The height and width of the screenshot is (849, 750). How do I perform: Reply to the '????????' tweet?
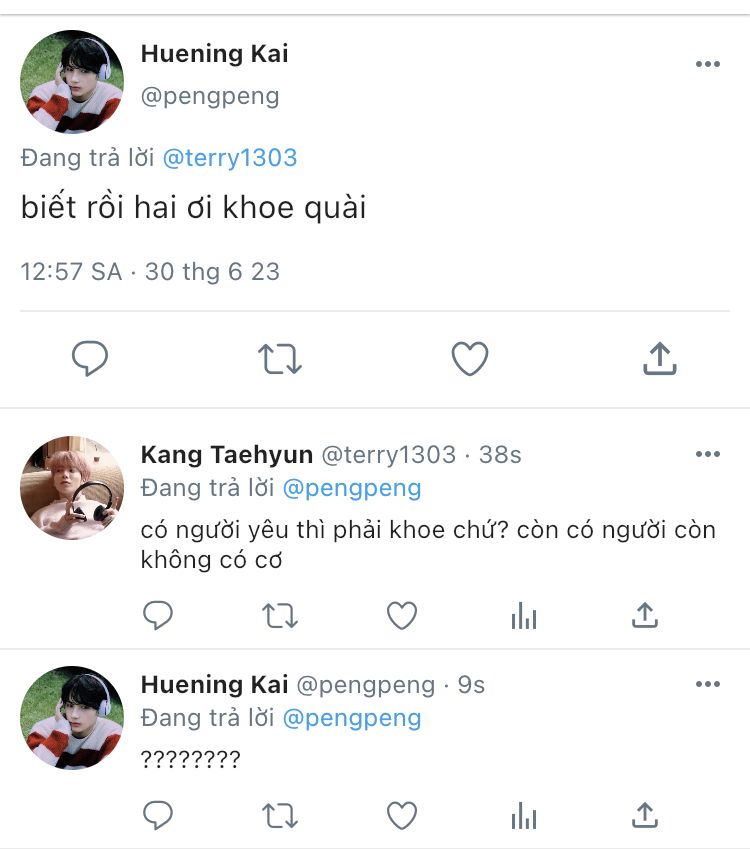tap(158, 815)
